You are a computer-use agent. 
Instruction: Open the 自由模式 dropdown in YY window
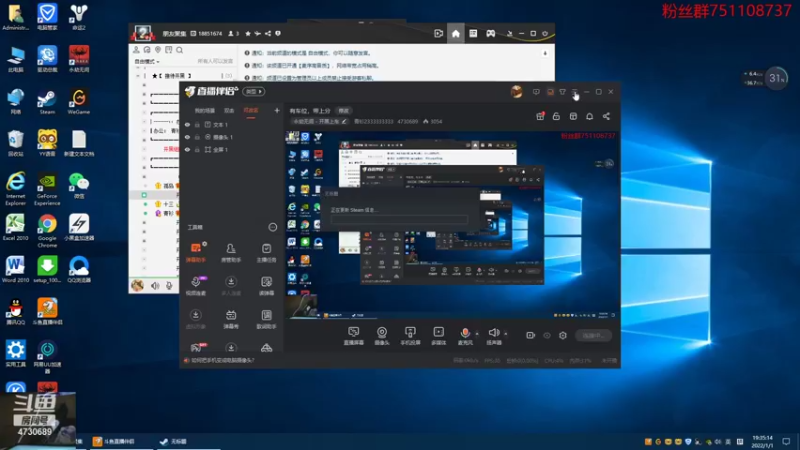point(147,61)
